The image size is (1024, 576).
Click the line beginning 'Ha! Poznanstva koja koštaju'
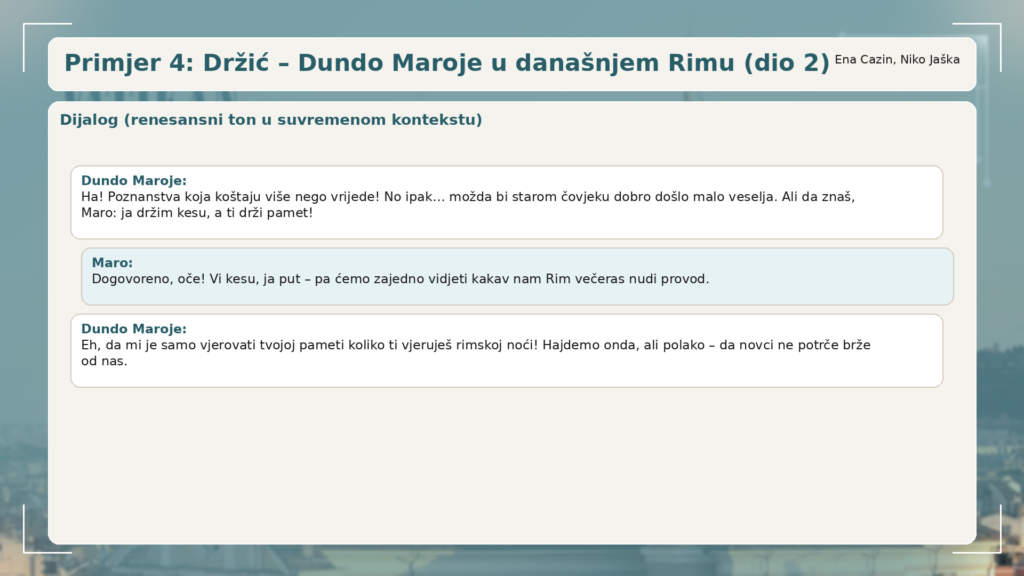[x=467, y=197]
